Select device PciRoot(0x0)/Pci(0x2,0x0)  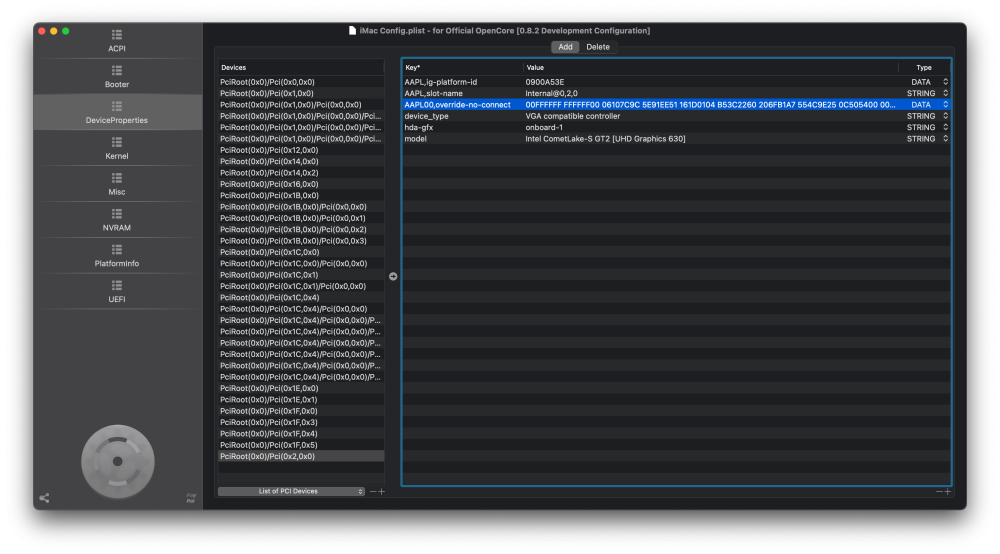click(300, 456)
